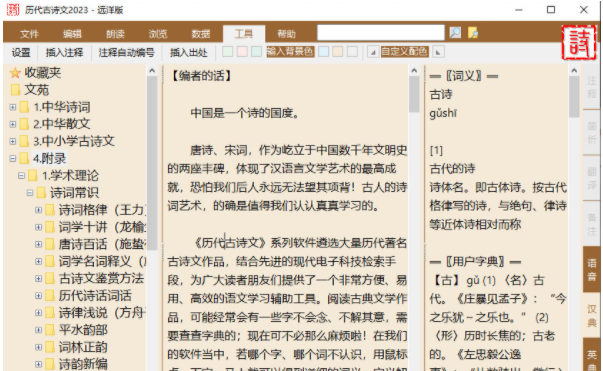
Task: Click the folder icon of 平水韵部
Action: [x=50, y=330]
